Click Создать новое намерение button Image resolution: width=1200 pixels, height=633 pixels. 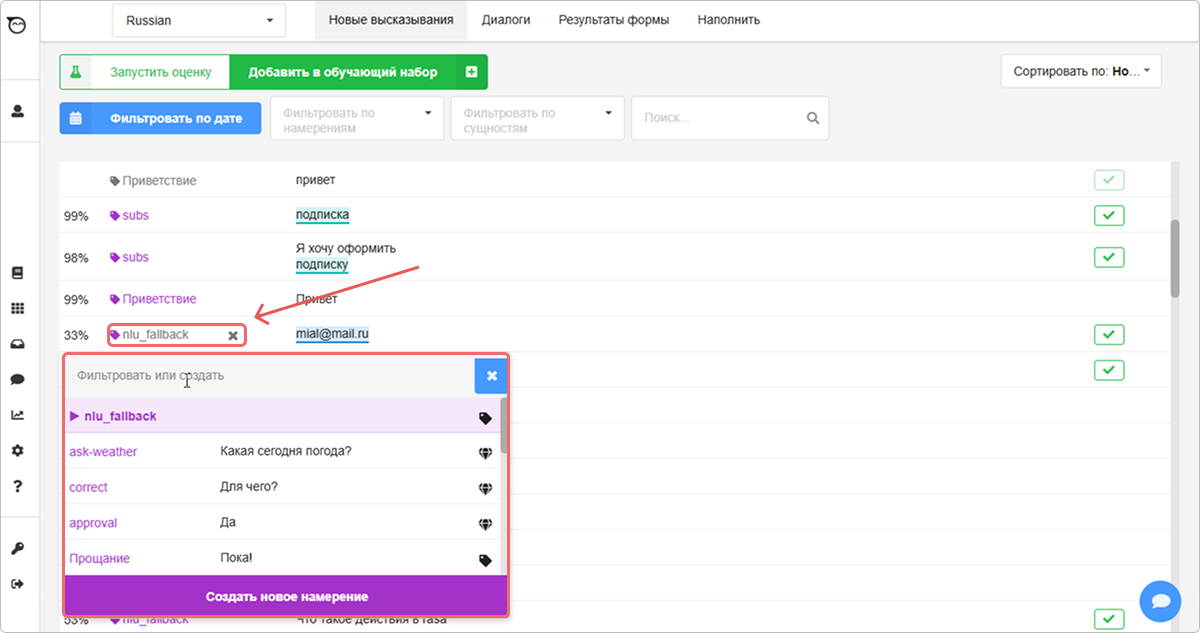pos(287,596)
